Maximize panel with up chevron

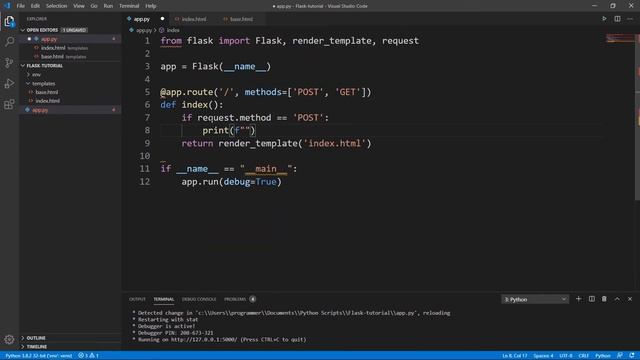(x=617, y=299)
